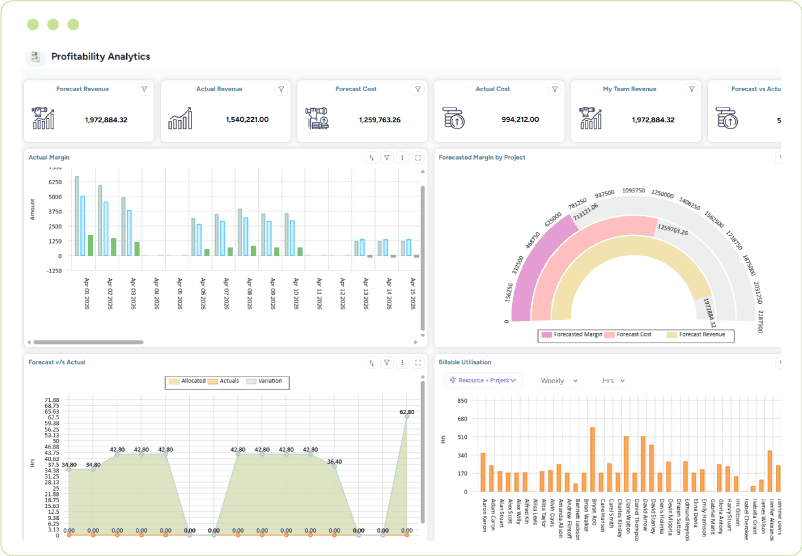Click the Bryan Rob tallest utilisation bar
Viewport: 802px width, 556px height.
[x=592, y=459]
